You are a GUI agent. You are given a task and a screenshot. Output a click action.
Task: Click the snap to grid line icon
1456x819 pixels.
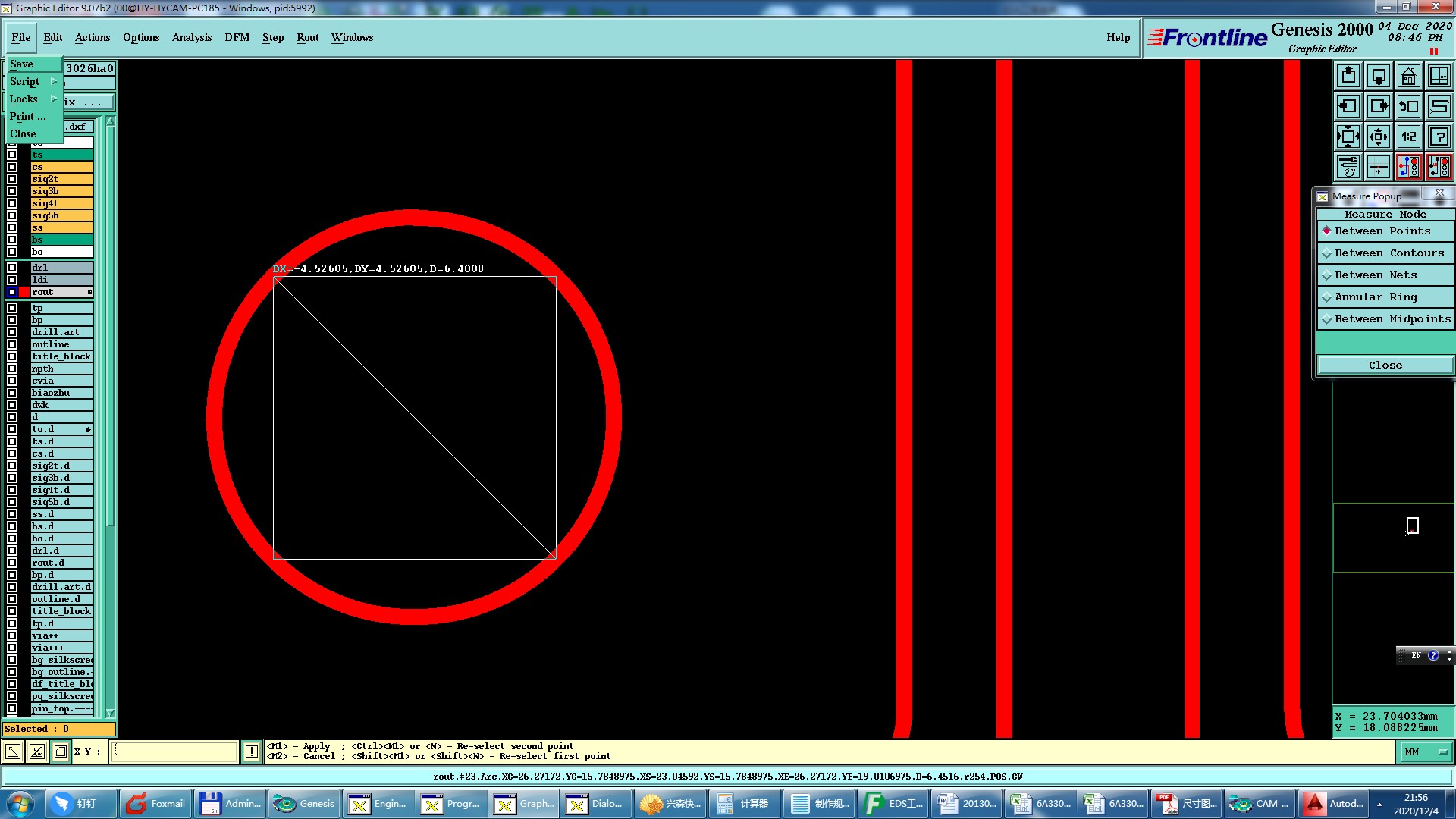1379,167
